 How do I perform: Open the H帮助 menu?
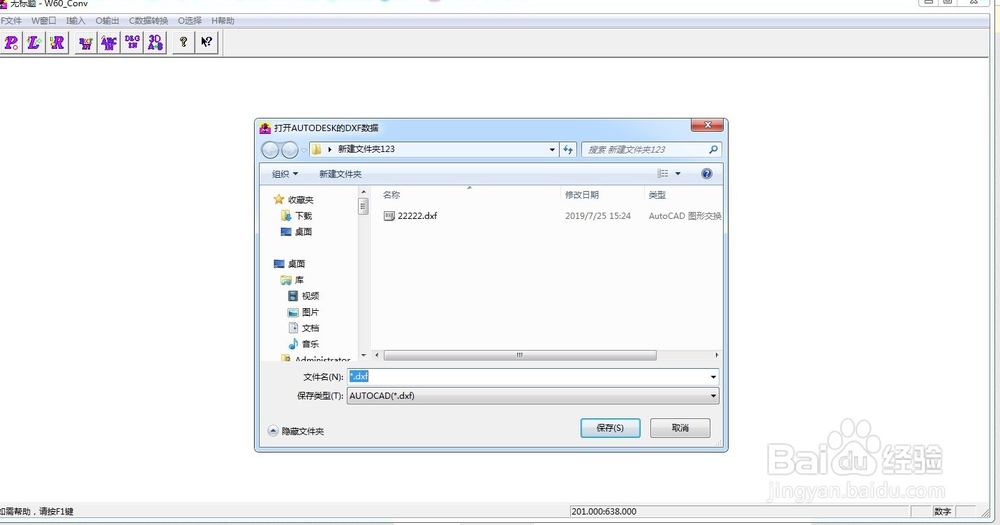(x=223, y=20)
